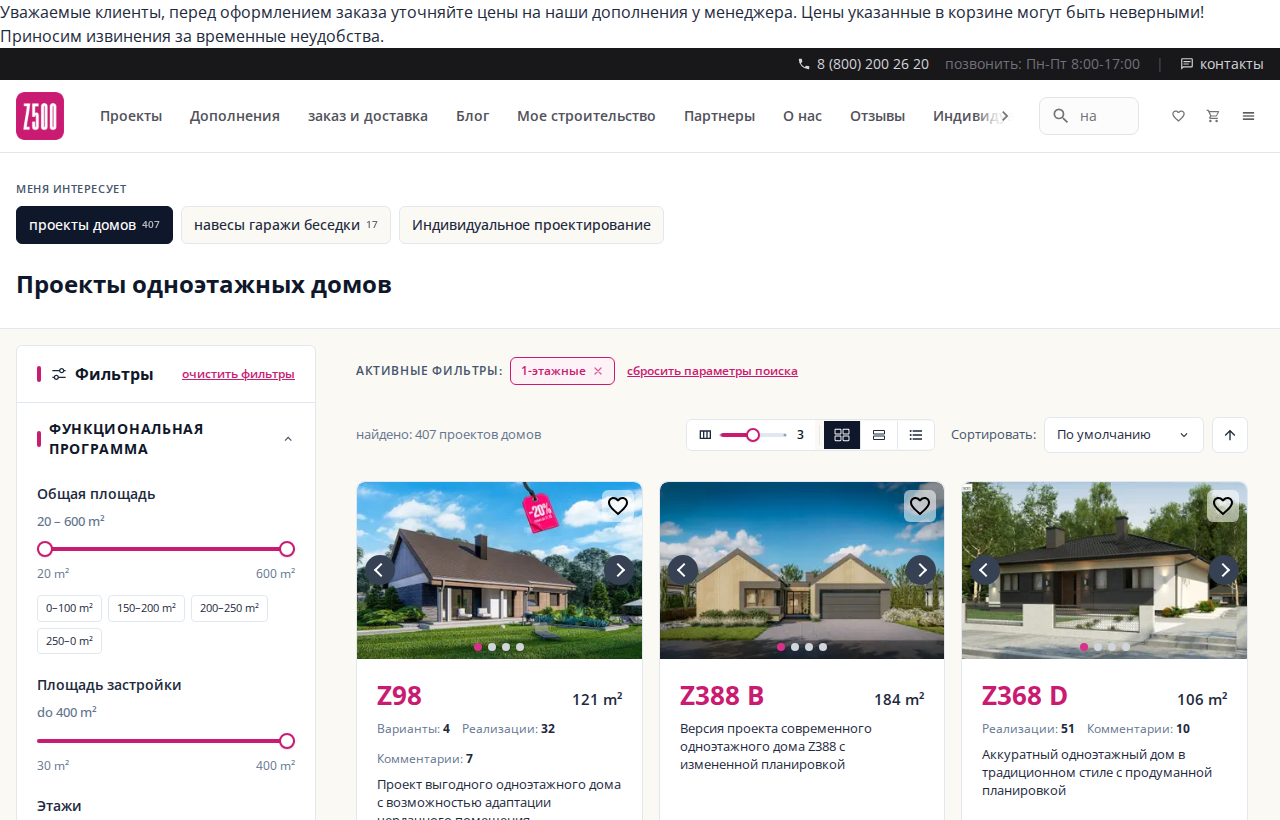Show next photo of Z98
The width and height of the screenshot is (1280, 820).
pos(619,570)
